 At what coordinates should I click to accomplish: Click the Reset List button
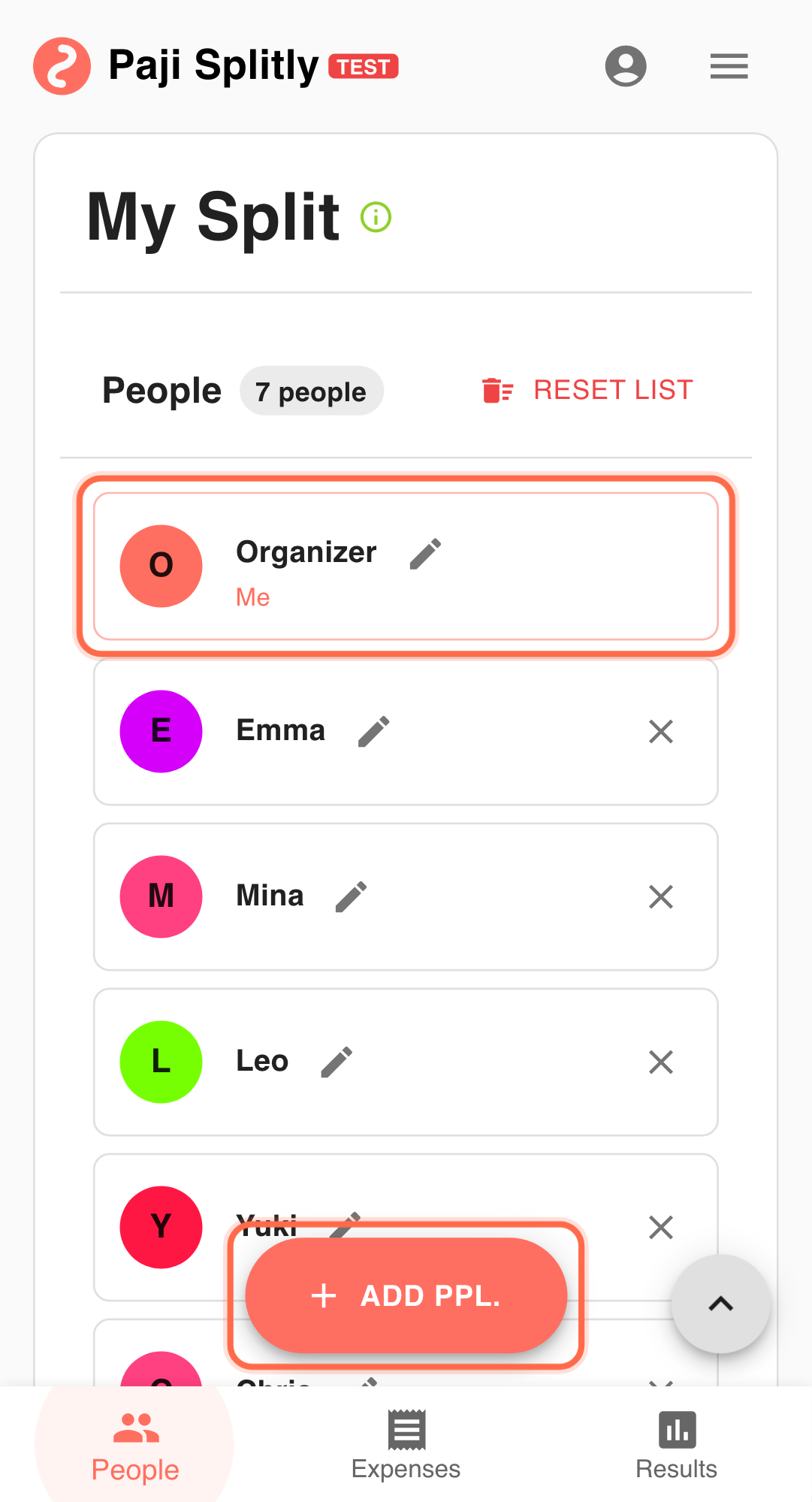(x=587, y=390)
